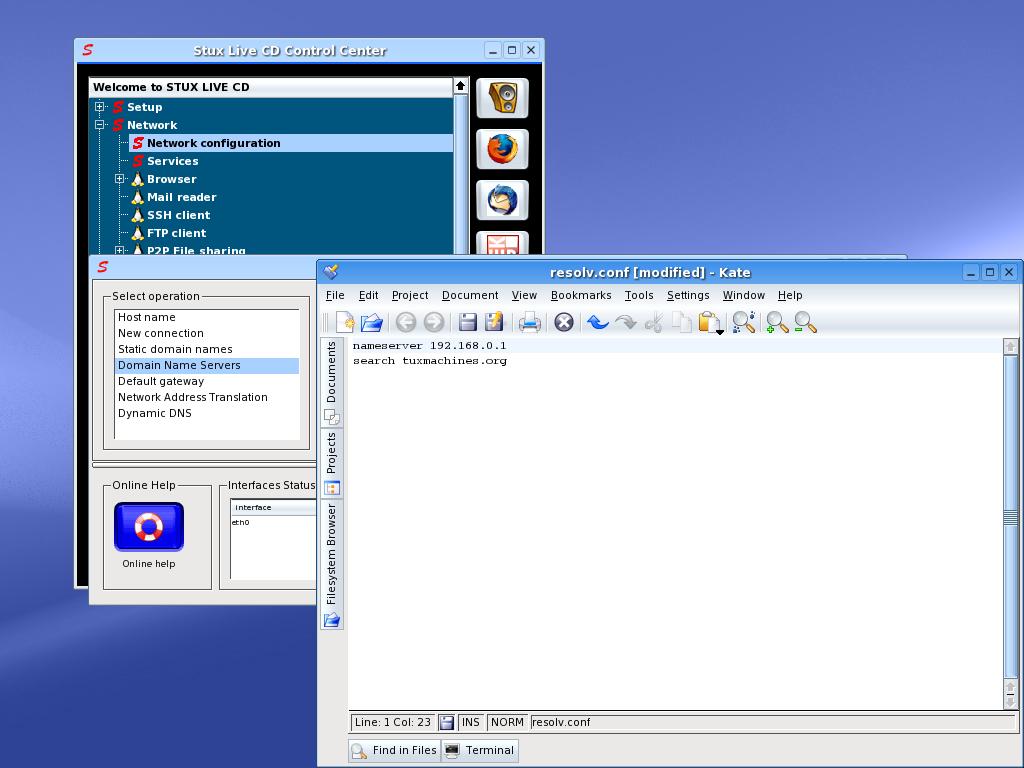Open the Terminal panel in Kate

click(480, 750)
